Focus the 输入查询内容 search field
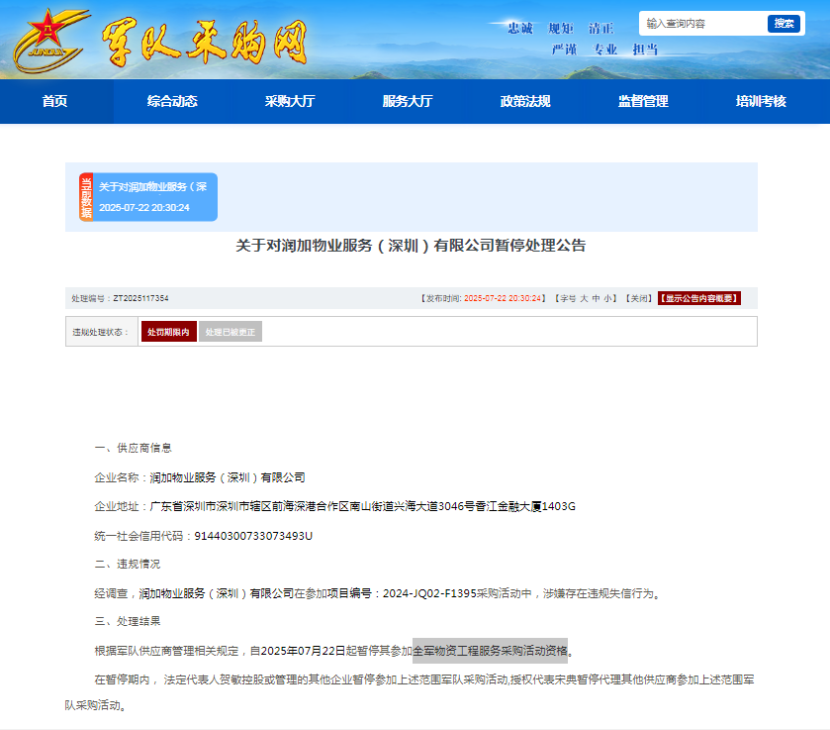830x730 pixels. (x=702, y=24)
